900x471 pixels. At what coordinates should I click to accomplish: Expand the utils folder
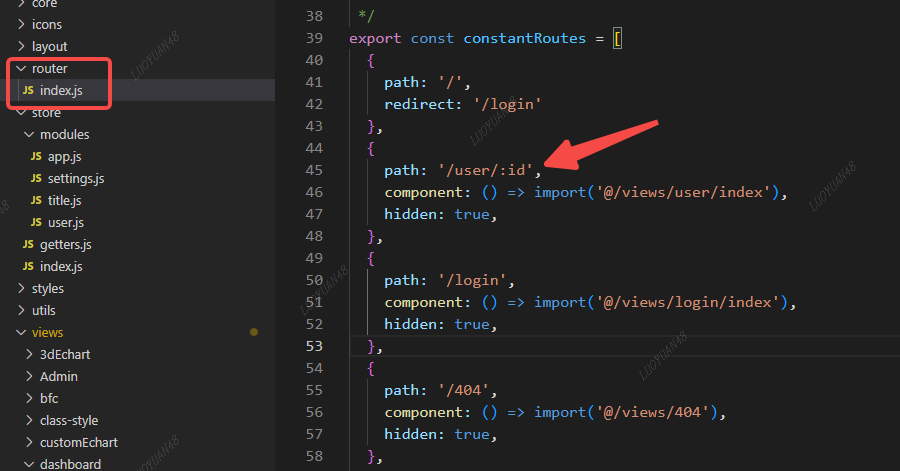[x=21, y=310]
